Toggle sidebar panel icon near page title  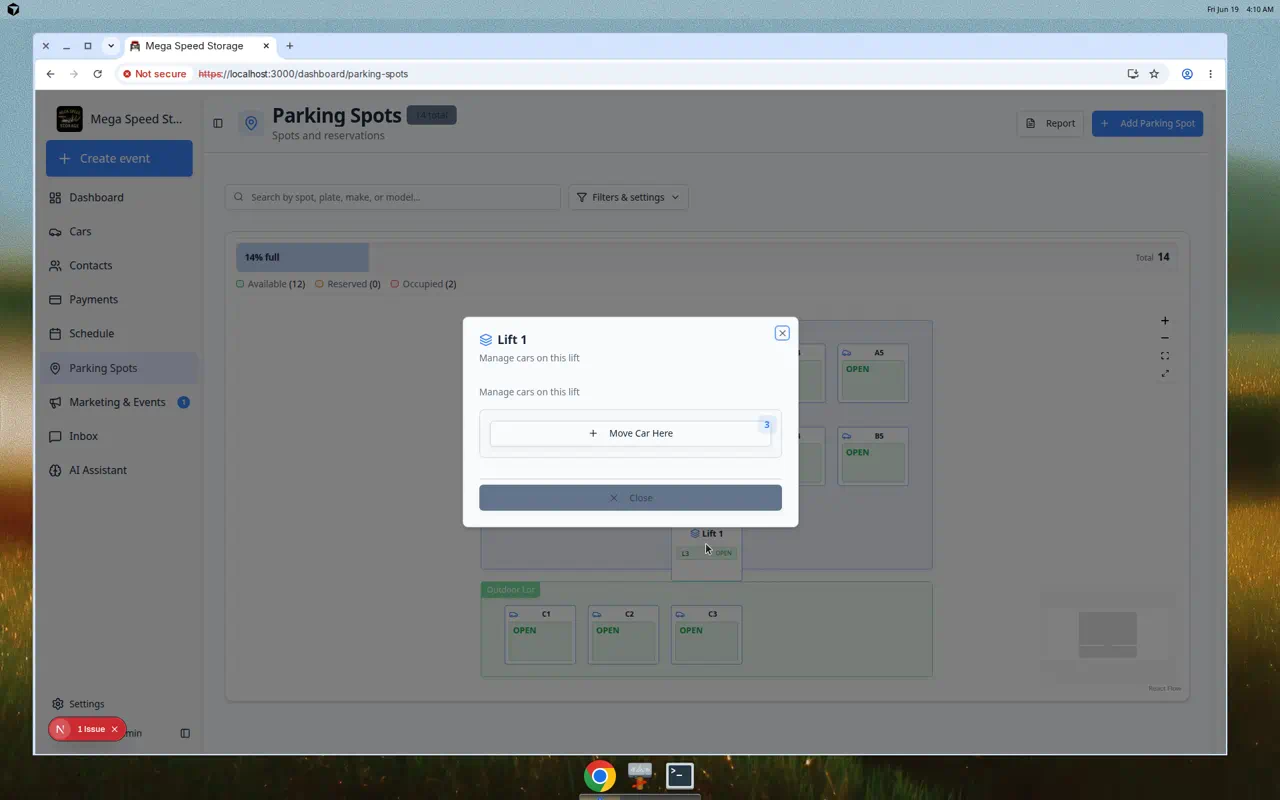coord(218,123)
